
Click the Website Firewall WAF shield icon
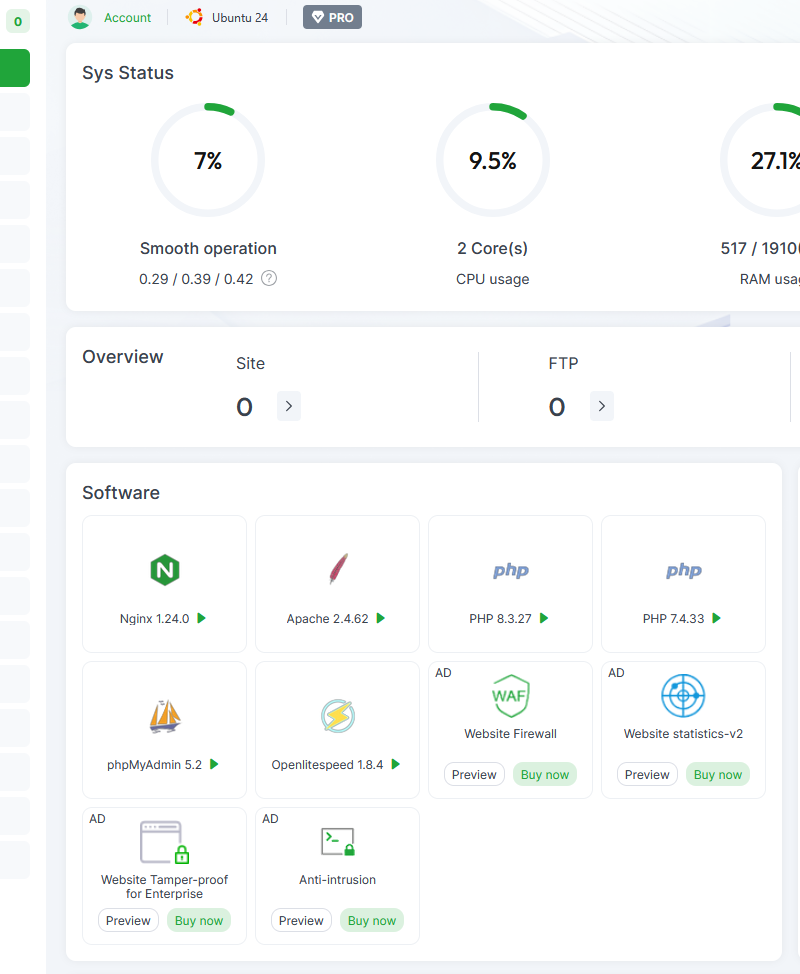point(510,695)
